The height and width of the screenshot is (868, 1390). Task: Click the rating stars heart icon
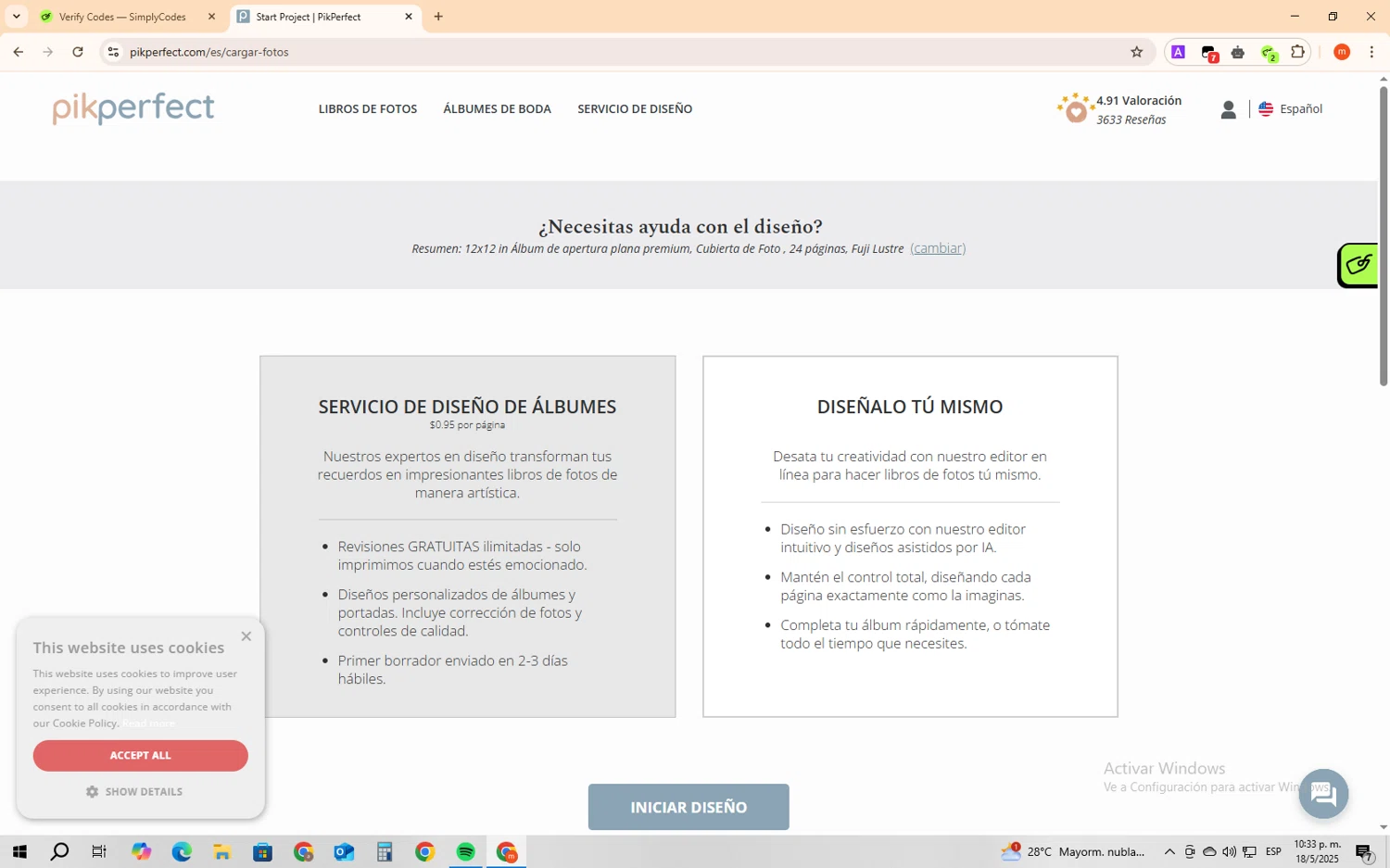[x=1075, y=108]
